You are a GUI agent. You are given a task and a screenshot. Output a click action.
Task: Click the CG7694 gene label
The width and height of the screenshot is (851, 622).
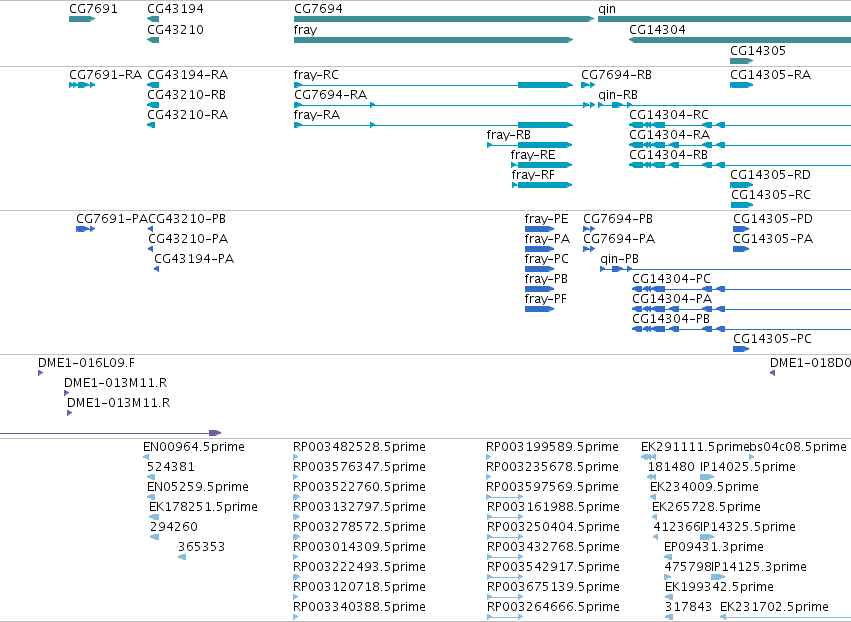coord(318,9)
